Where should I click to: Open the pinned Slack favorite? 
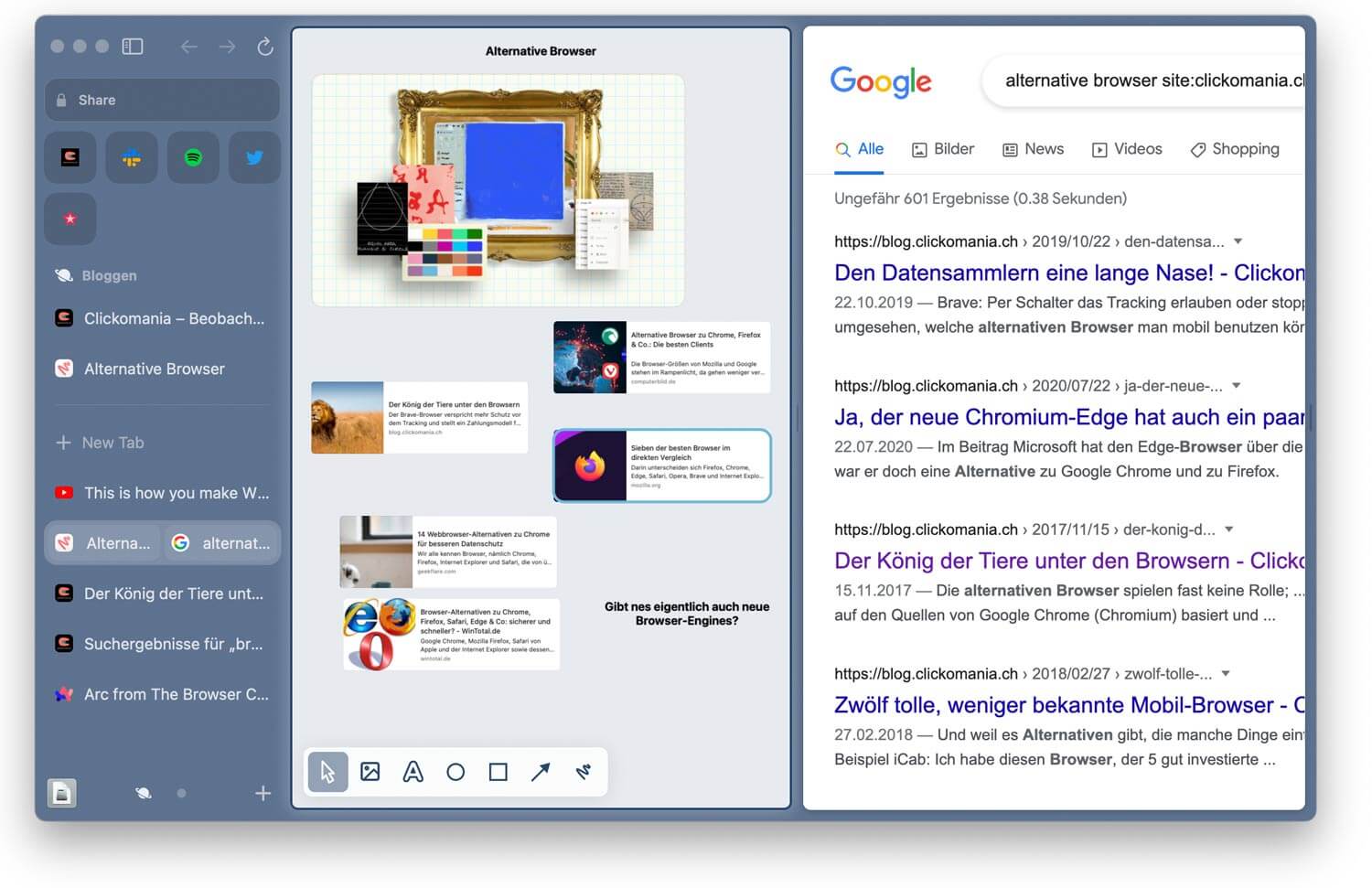(132, 158)
